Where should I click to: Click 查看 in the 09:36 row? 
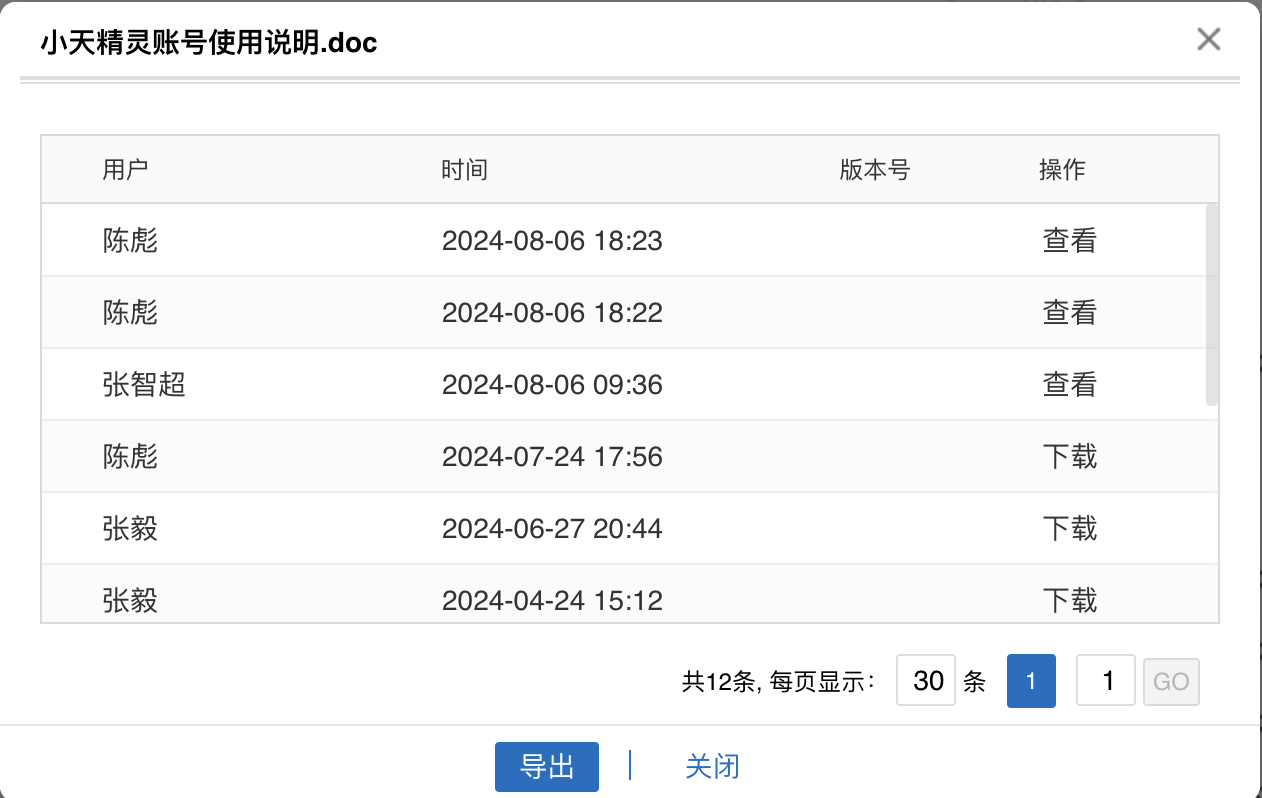click(x=1070, y=385)
